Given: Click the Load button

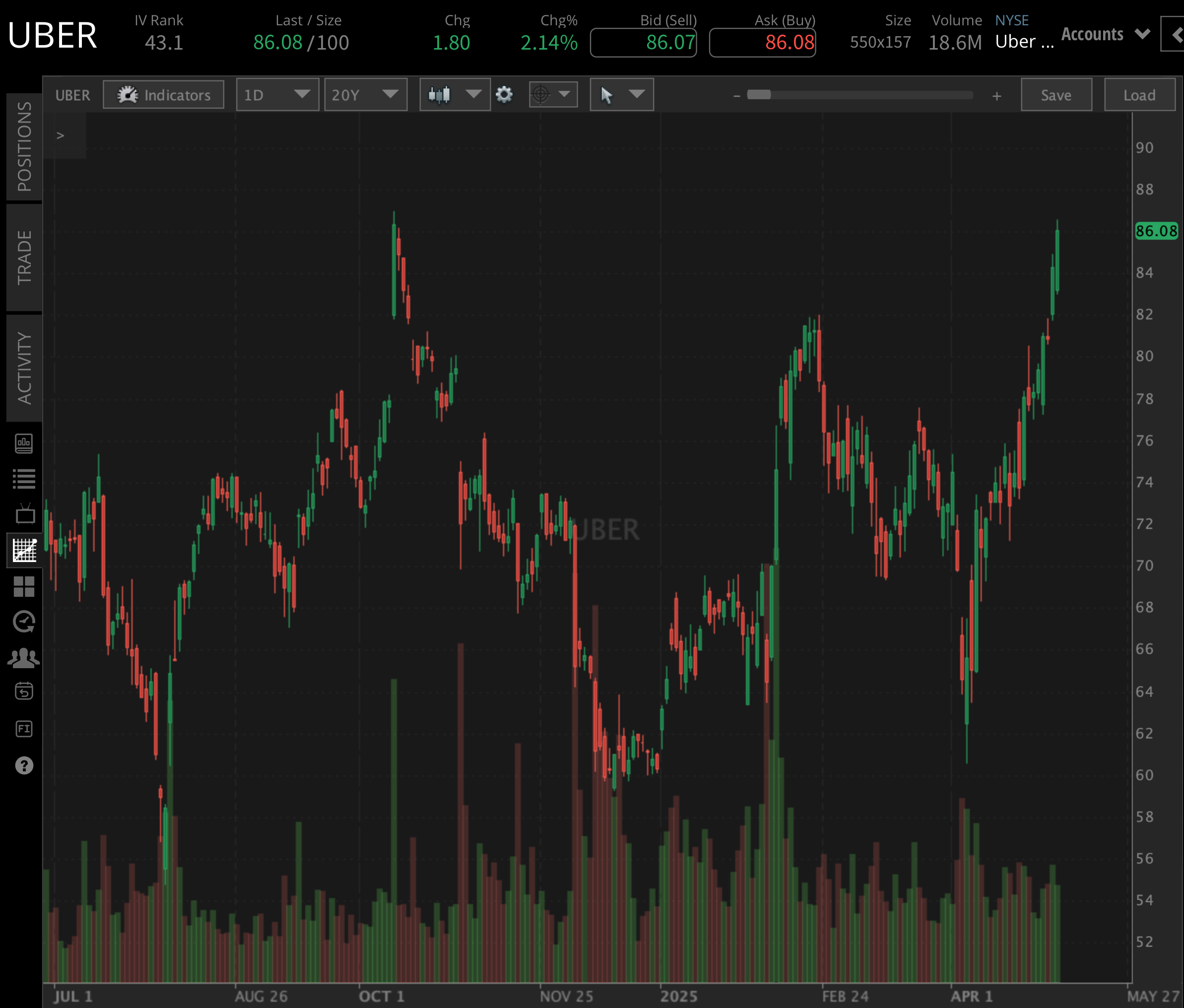Looking at the screenshot, I should 1139,95.
